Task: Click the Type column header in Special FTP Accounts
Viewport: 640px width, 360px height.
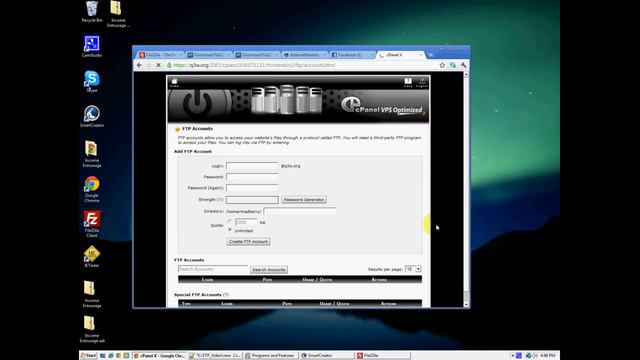Action: point(186,303)
